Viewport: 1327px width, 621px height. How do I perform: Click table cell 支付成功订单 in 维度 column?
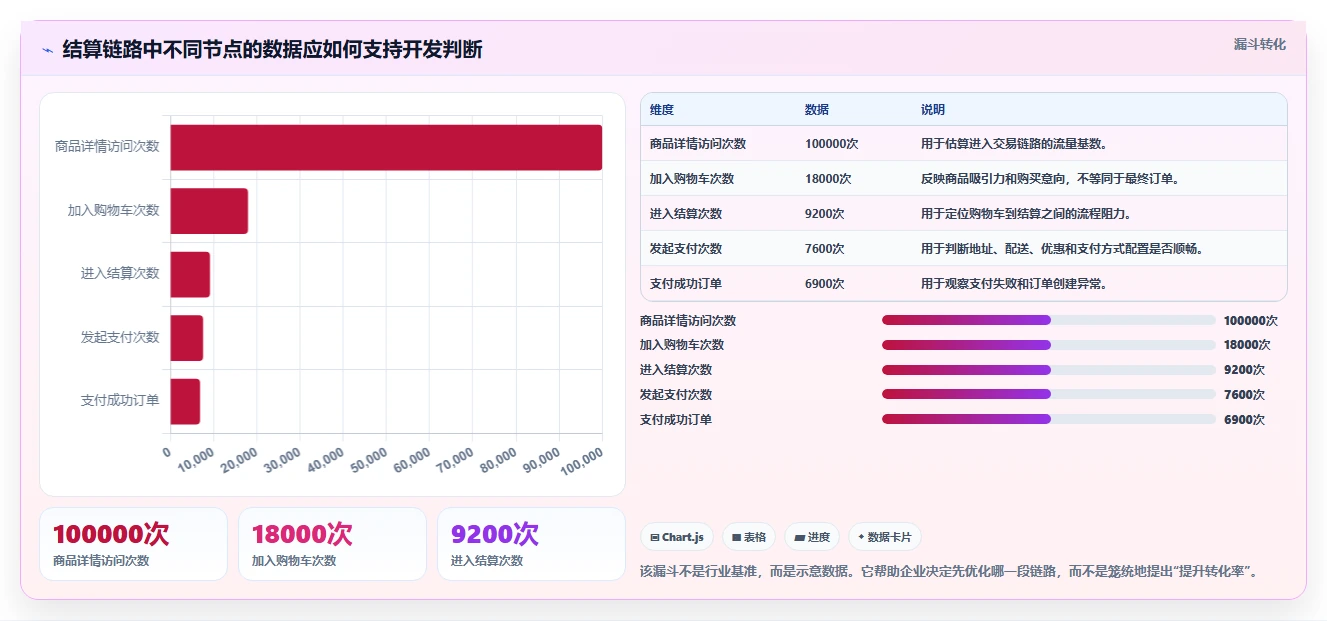[x=686, y=284]
